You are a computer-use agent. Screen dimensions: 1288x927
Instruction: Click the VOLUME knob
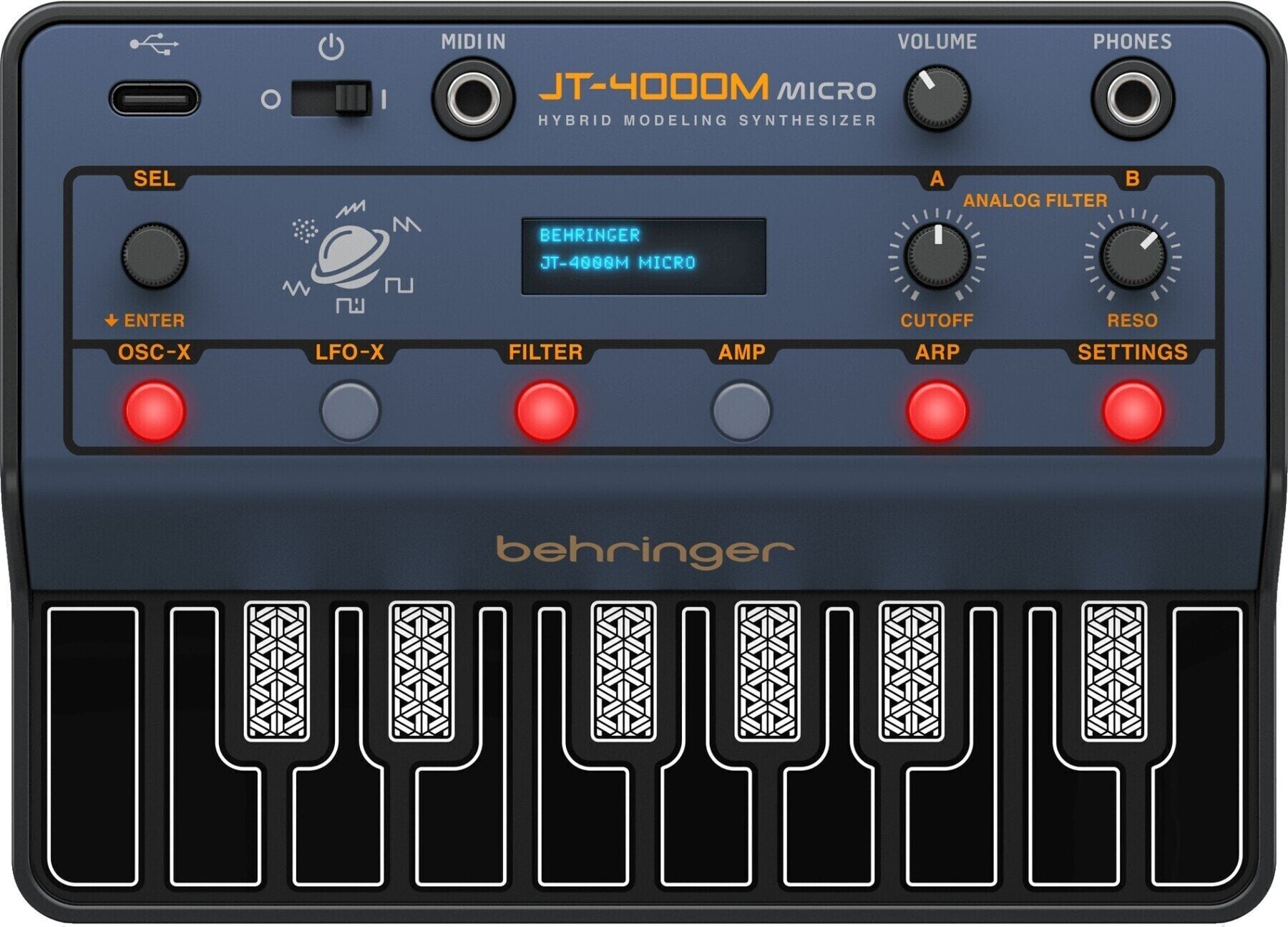pos(937,98)
